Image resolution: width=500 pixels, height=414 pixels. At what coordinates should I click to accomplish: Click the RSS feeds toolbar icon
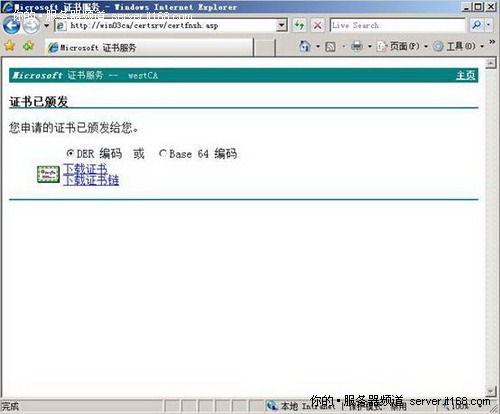(x=330, y=47)
